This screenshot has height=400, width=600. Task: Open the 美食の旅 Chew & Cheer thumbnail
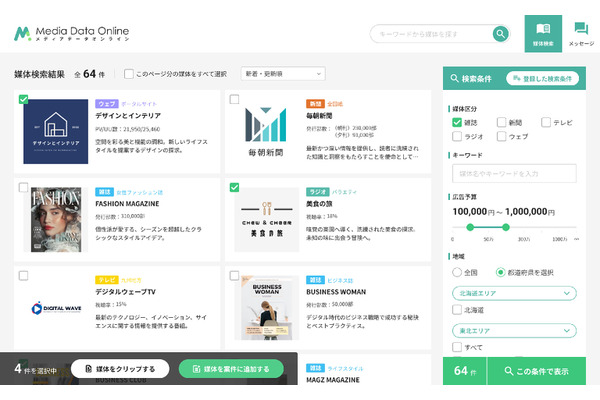point(267,220)
